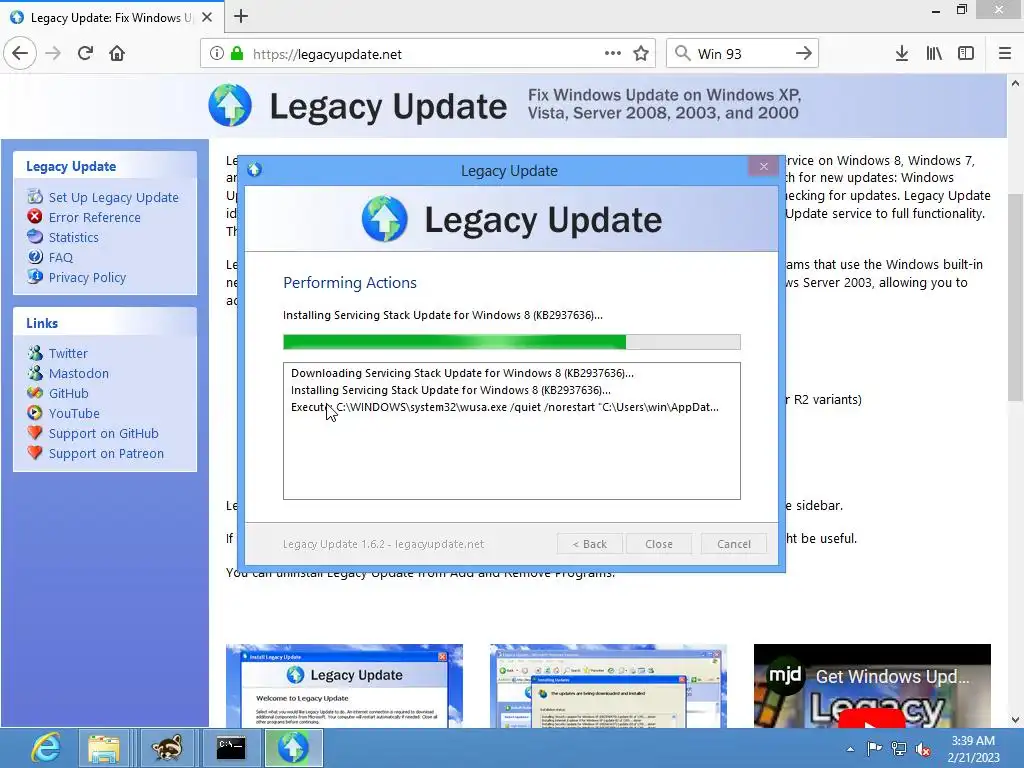Show site information icon in address bar
Screen dimensions: 1024x768
coord(217,54)
